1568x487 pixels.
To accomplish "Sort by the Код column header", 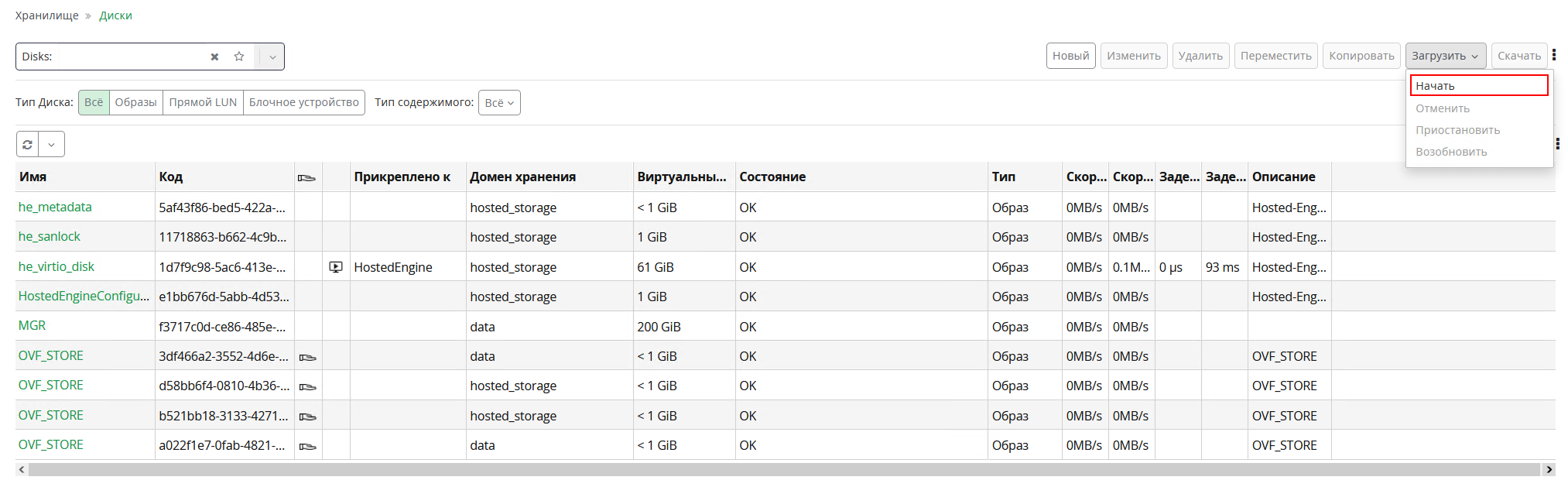I will pos(224,177).
